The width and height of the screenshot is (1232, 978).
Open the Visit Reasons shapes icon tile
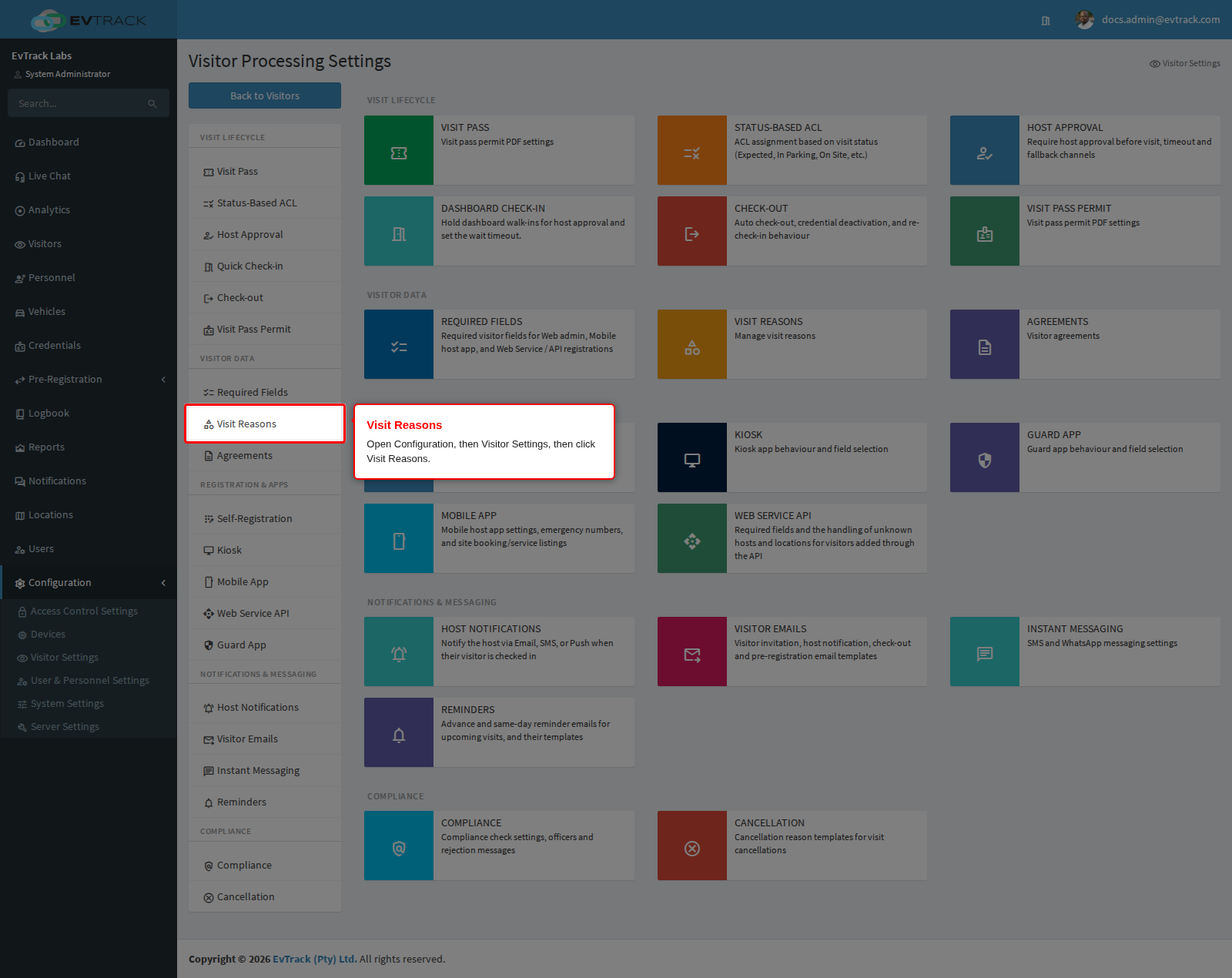point(692,344)
